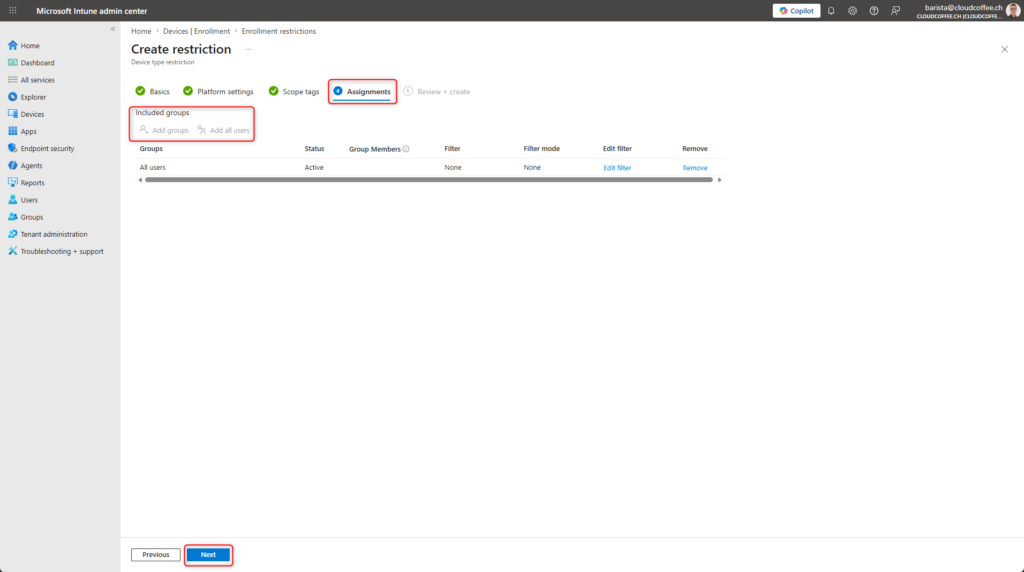Click the scrollbar right arrow

(720, 180)
